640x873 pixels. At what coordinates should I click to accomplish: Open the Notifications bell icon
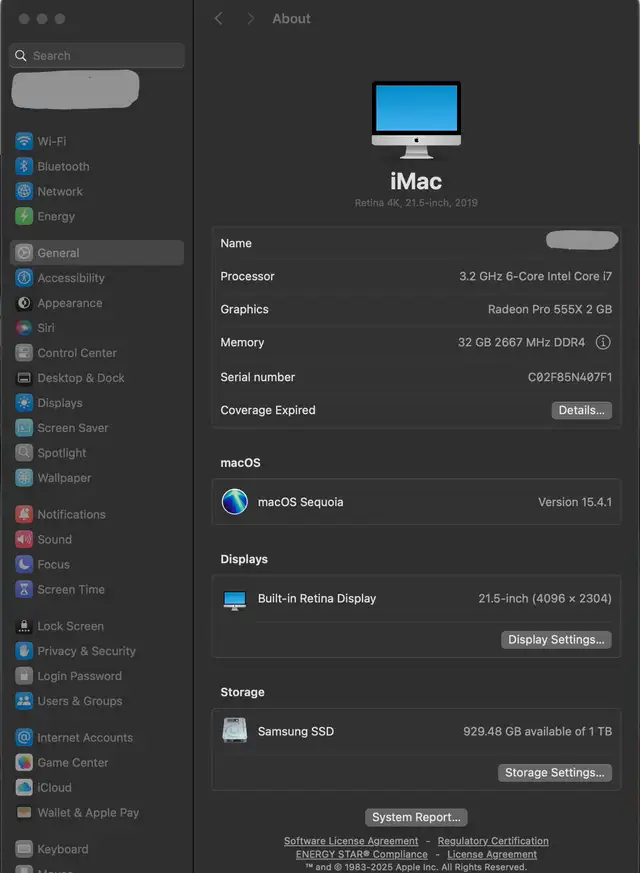point(24,514)
